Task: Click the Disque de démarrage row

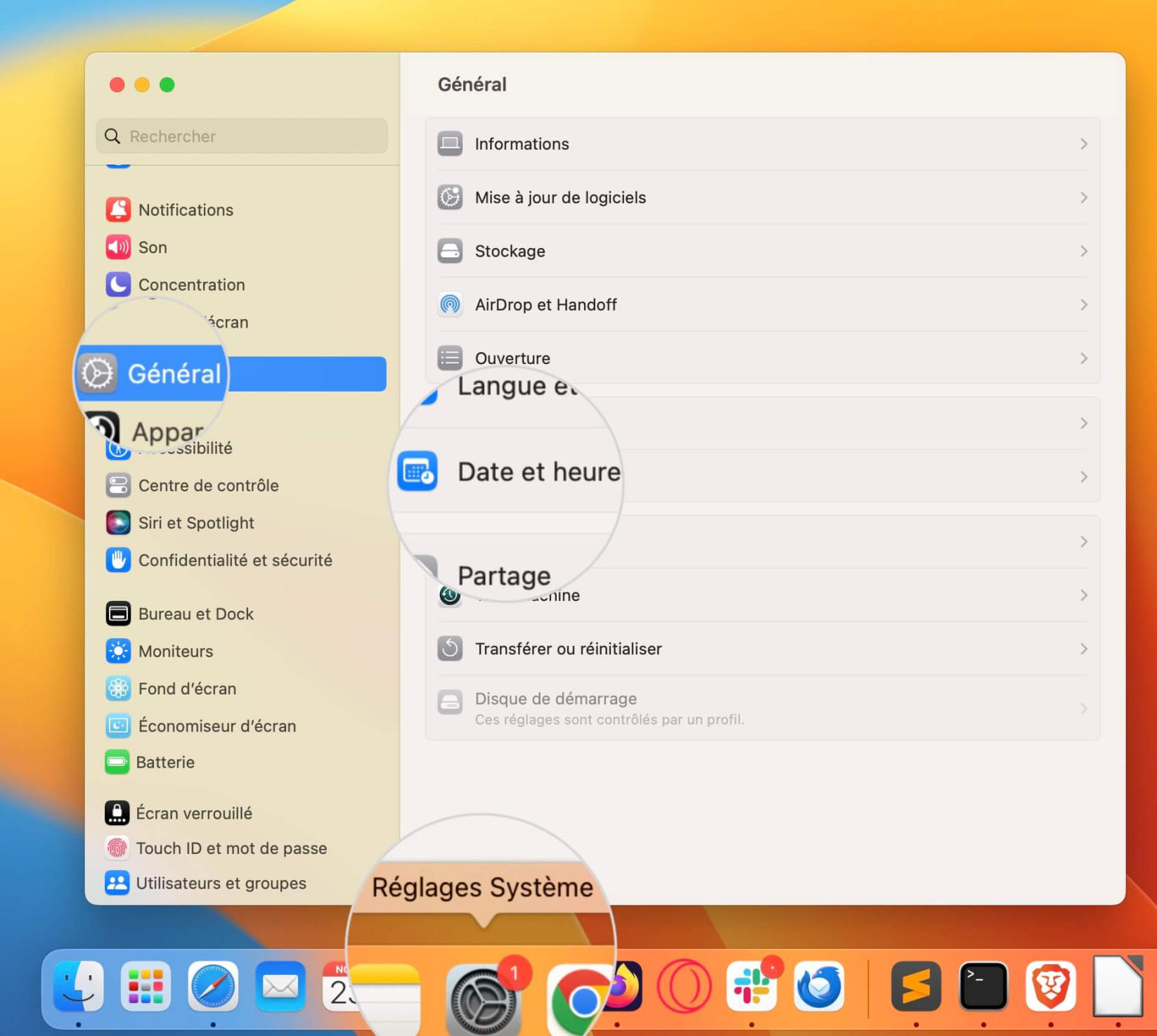Action: point(763,708)
